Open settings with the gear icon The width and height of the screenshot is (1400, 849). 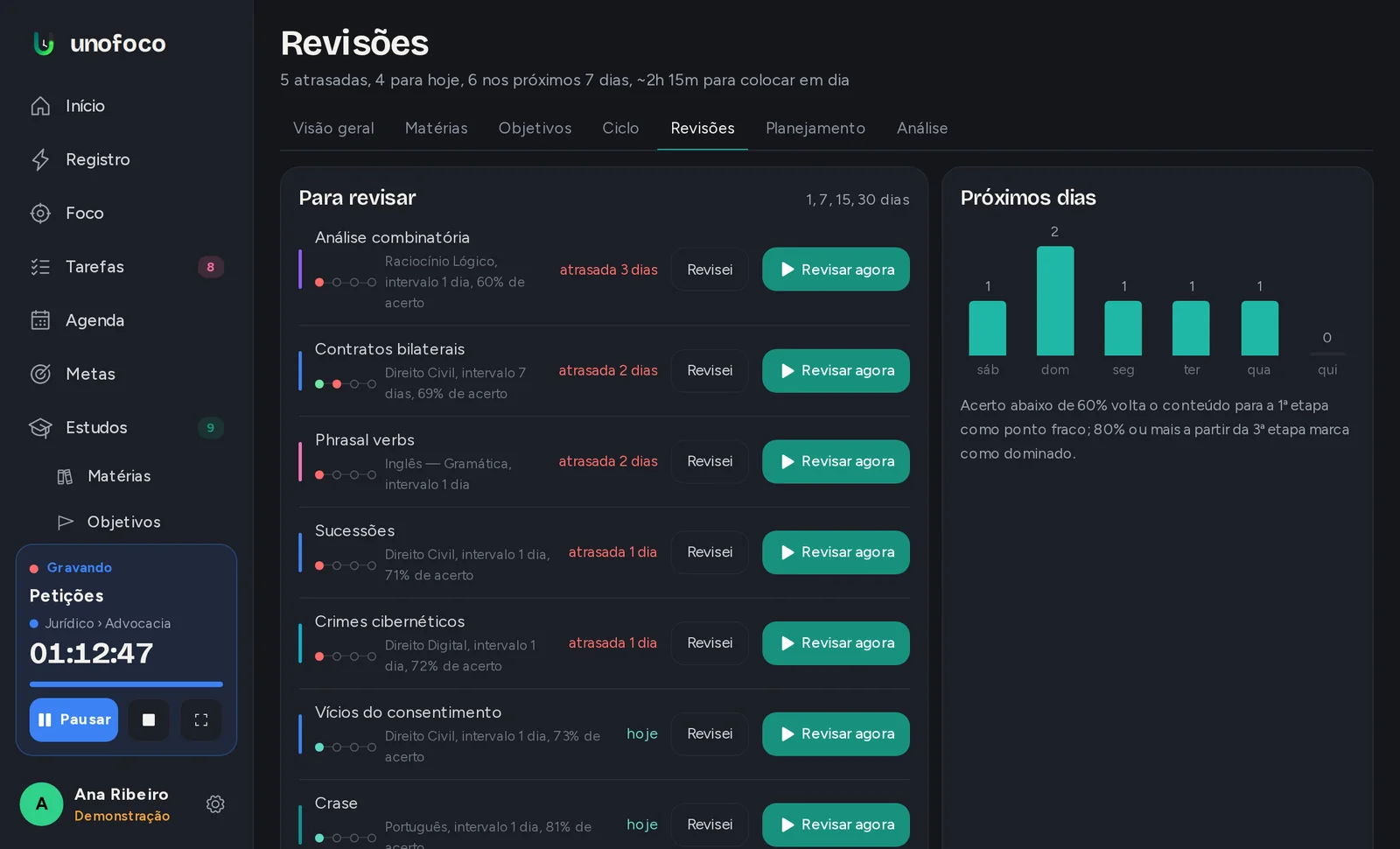[x=215, y=804]
